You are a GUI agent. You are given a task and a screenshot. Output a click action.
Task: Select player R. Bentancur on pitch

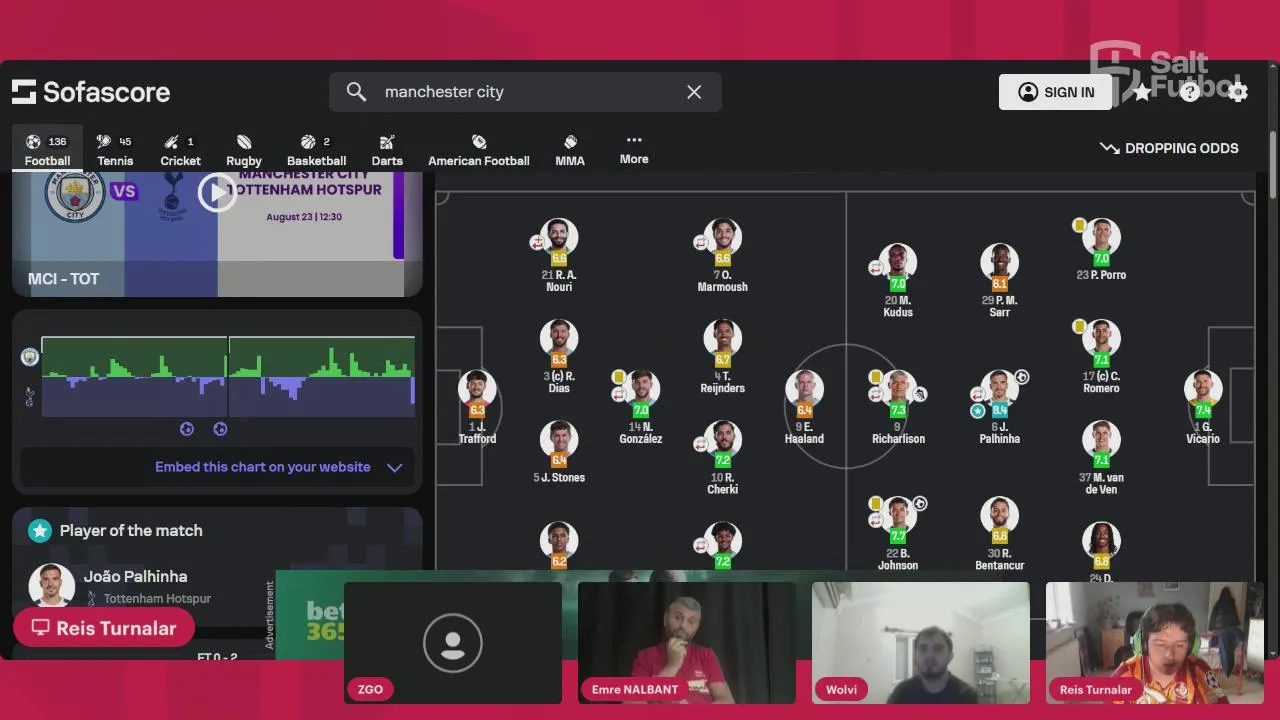coord(999,534)
